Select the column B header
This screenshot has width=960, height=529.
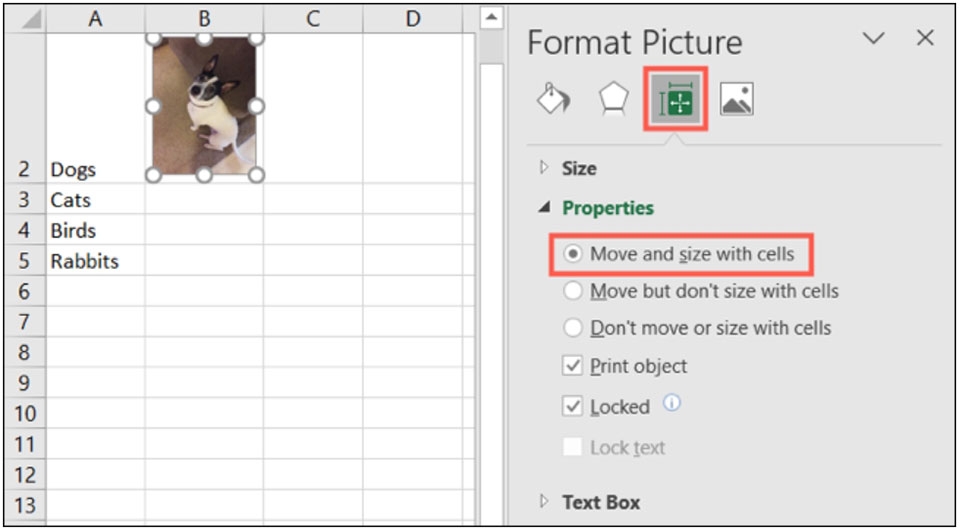coord(204,18)
